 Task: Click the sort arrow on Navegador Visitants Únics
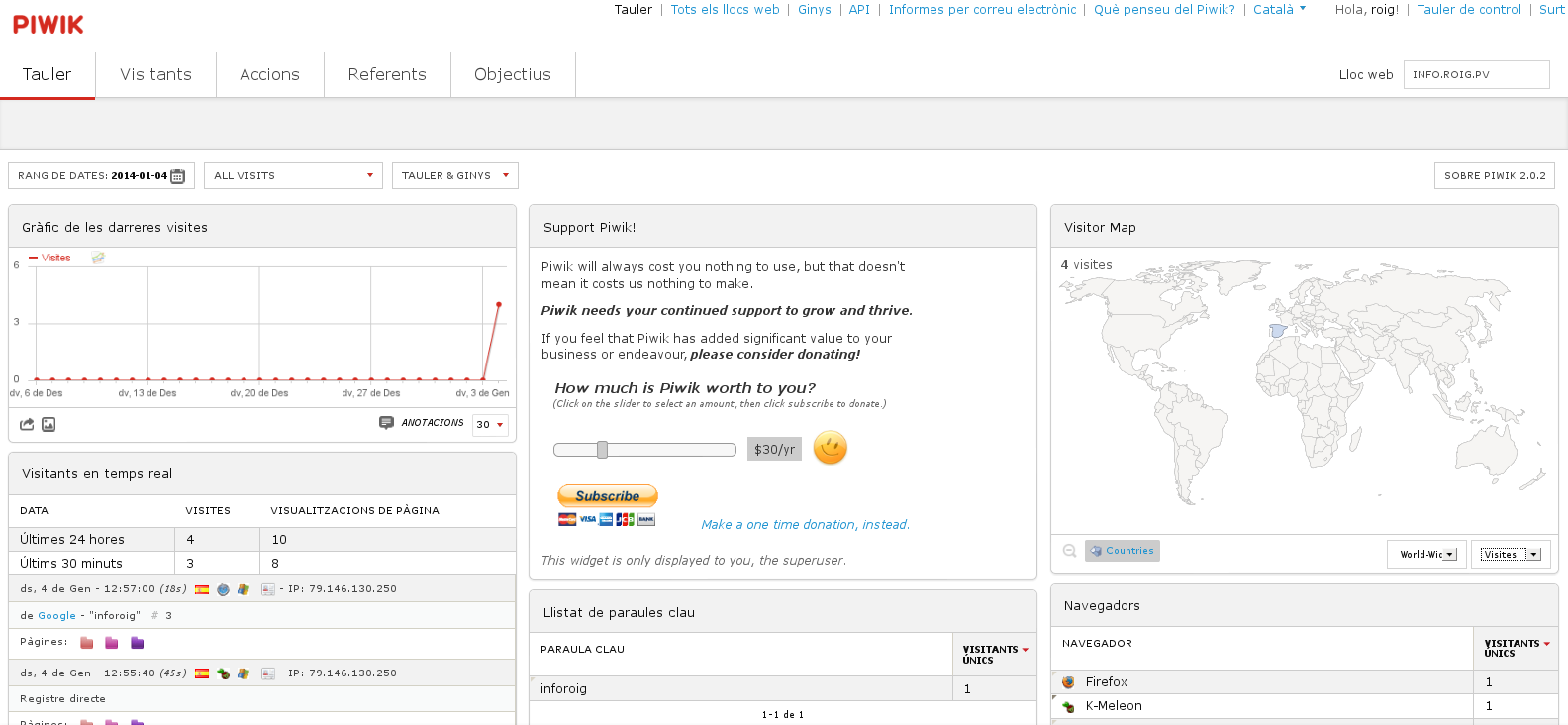point(1547,644)
